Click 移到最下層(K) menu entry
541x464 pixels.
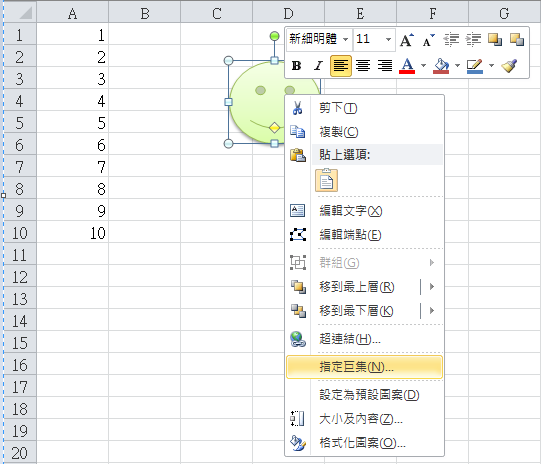356,311
